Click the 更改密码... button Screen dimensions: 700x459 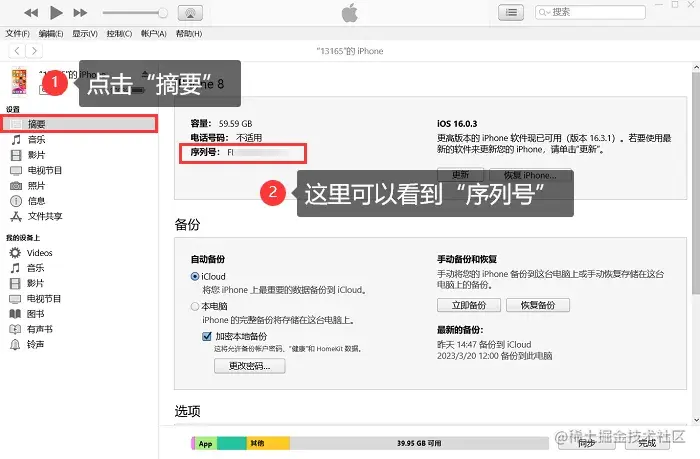pyautogui.click(x=250, y=366)
